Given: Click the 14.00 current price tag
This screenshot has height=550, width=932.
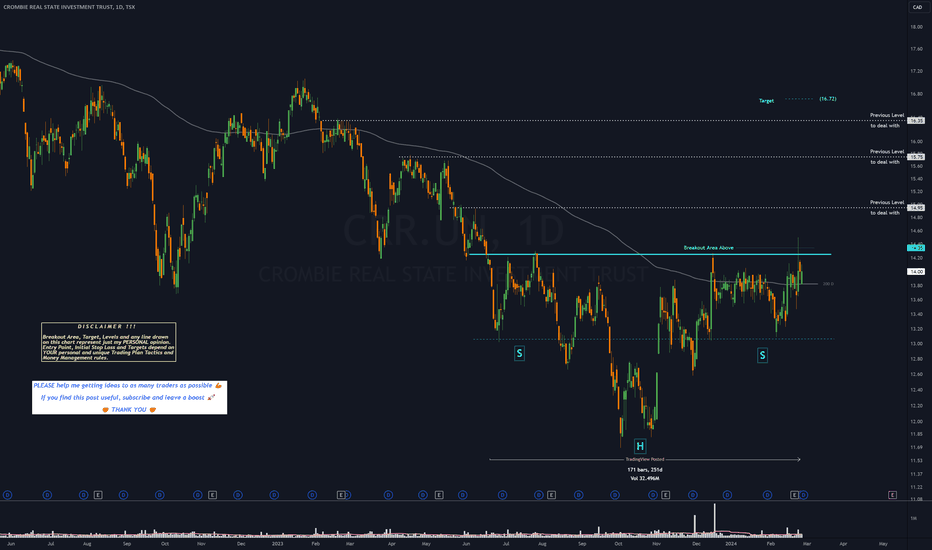Looking at the screenshot, I should coord(916,271).
